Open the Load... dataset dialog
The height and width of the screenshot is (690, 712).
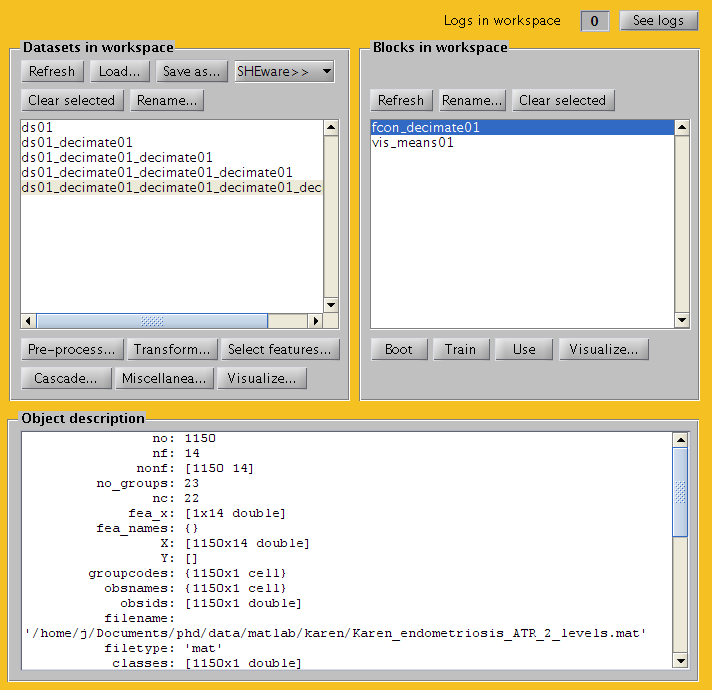pyautogui.click(x=120, y=71)
